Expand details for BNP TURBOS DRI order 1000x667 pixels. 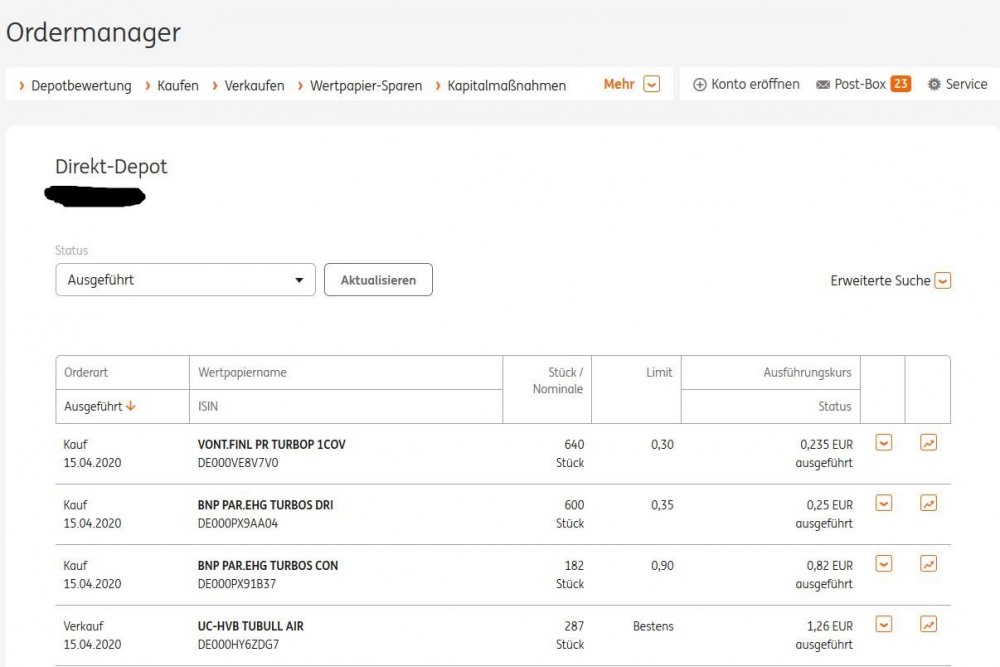point(883,503)
